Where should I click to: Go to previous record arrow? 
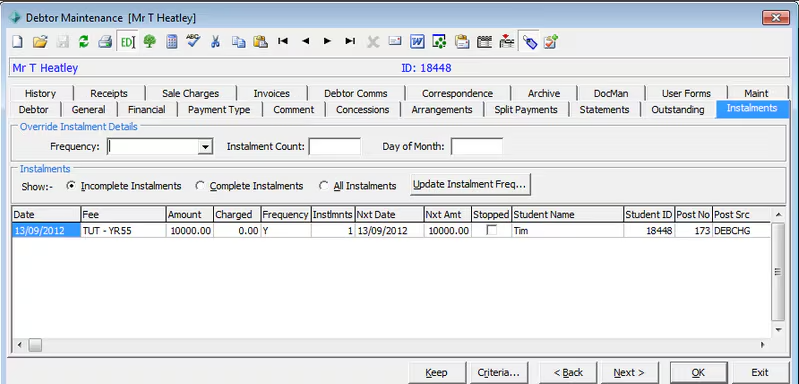tap(305, 41)
